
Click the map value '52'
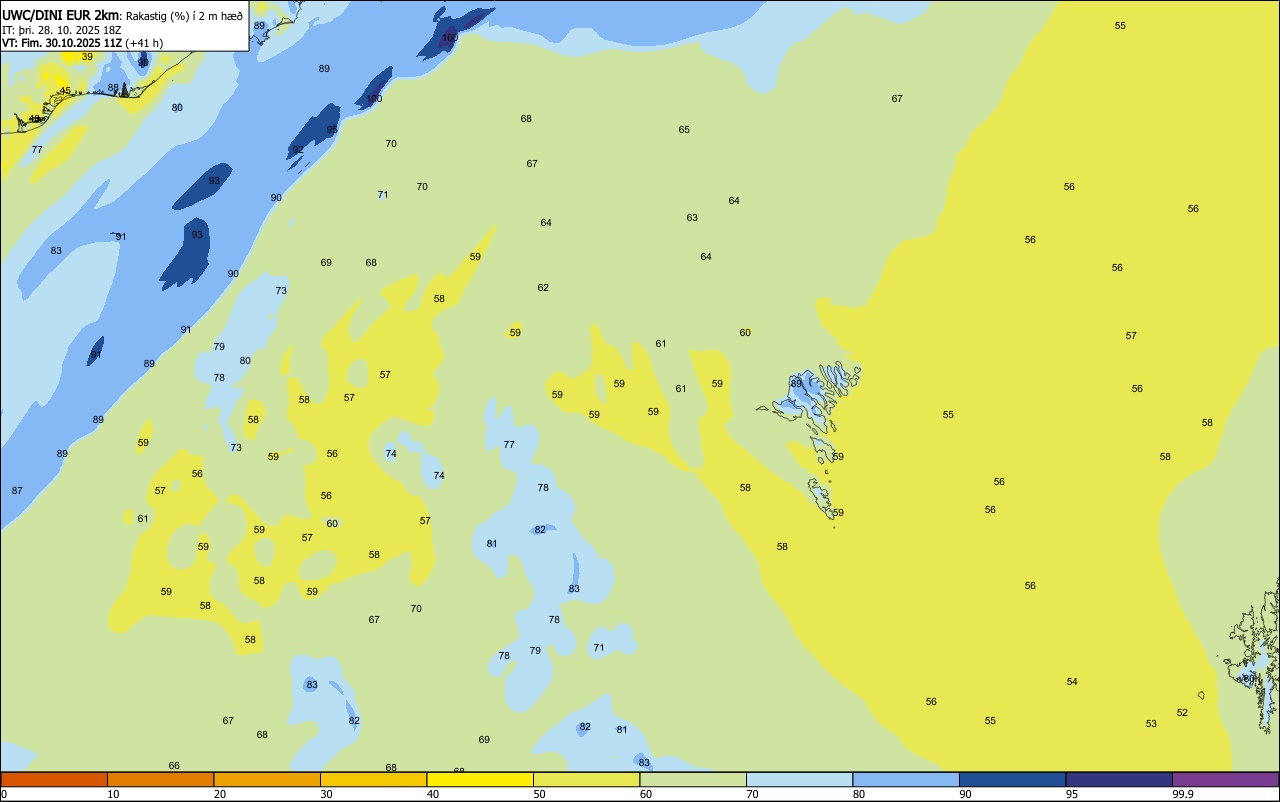(1182, 713)
